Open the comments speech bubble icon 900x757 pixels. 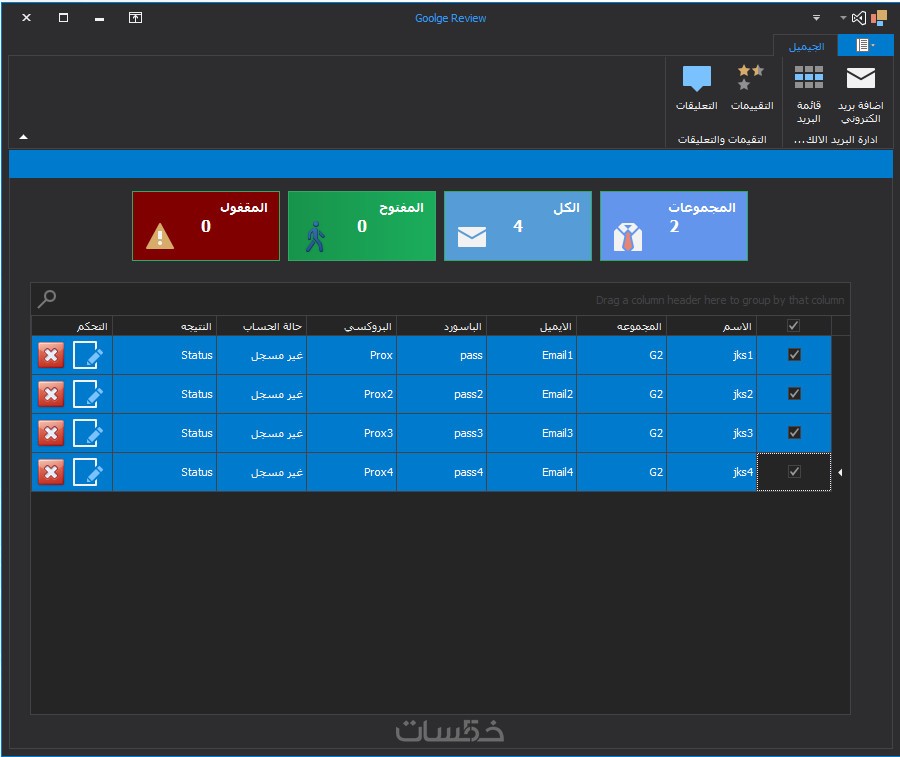click(697, 79)
